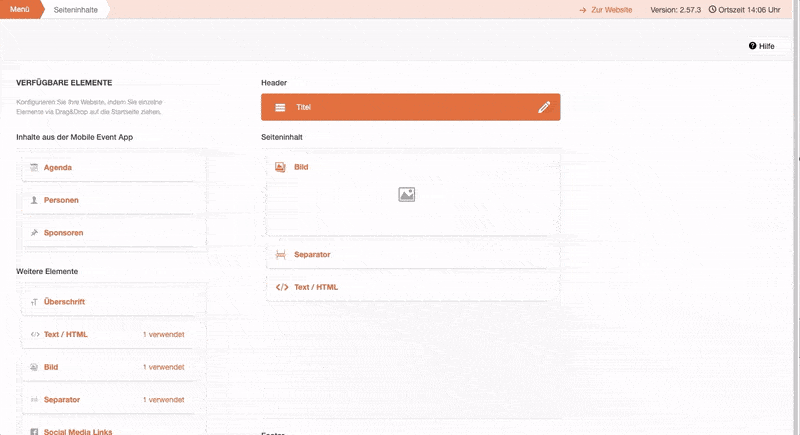The image size is (800, 435).
Task: Click the code brackets icon in Seiteninhalt
Action: (282, 287)
